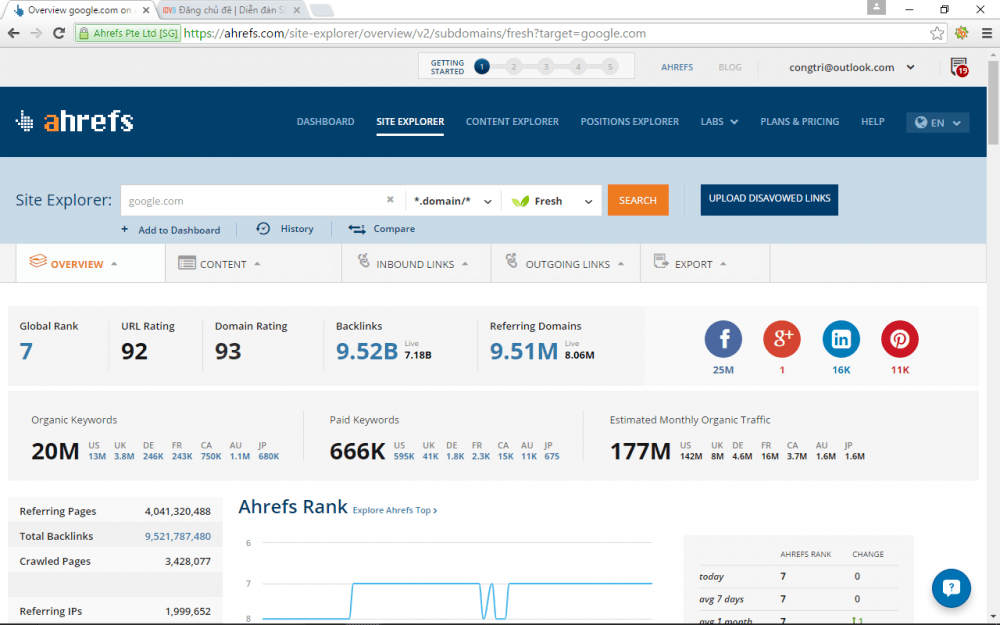
Task: Click the ahrefs logo
Action: [x=75, y=121]
